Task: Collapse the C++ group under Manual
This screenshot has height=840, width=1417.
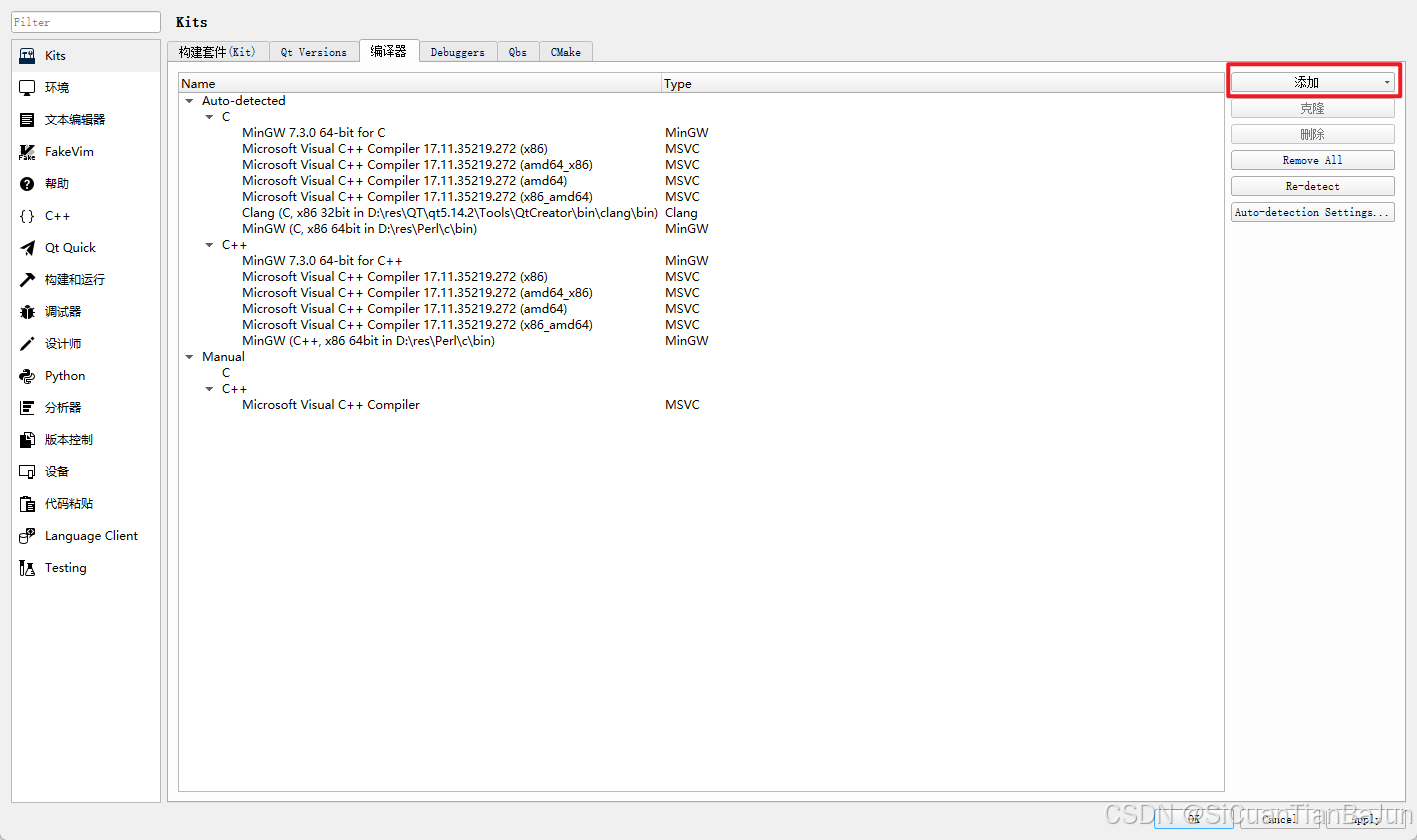Action: tap(209, 388)
